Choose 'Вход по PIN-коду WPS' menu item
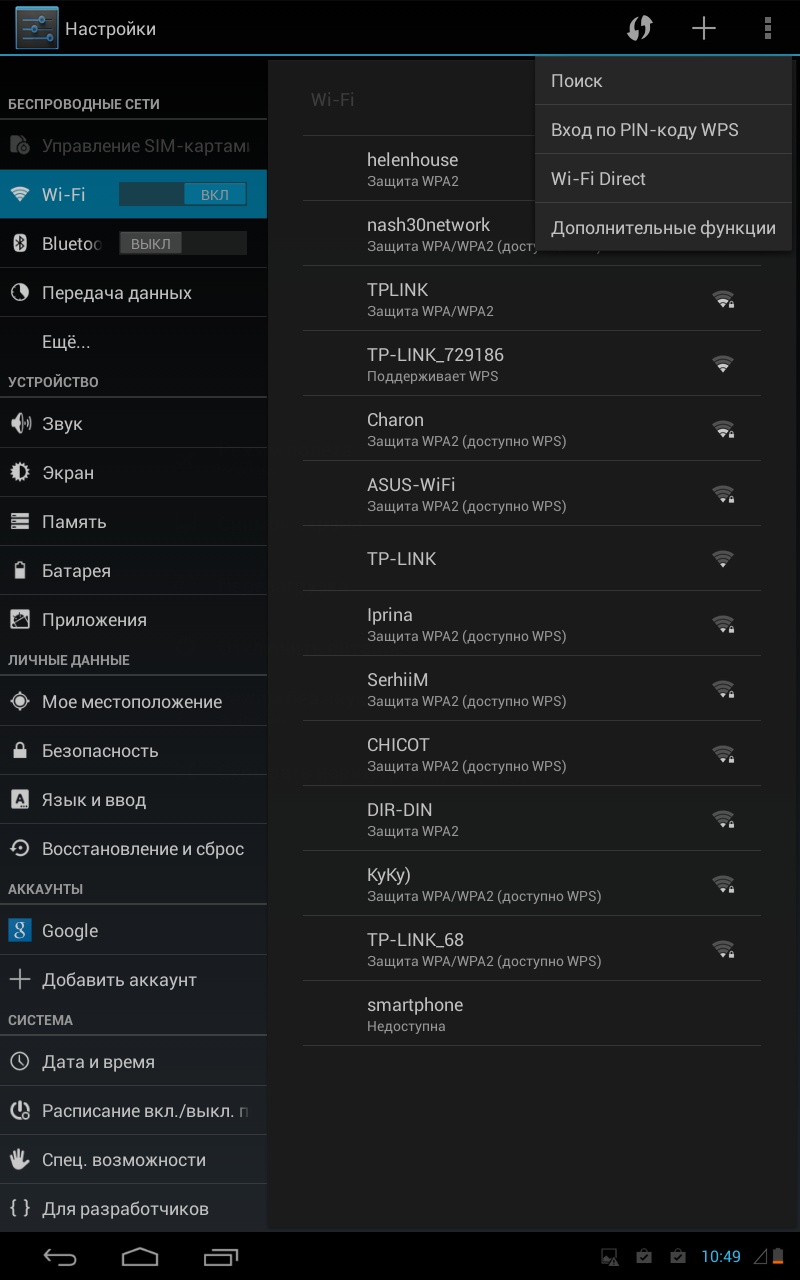This screenshot has width=800, height=1280. click(645, 130)
